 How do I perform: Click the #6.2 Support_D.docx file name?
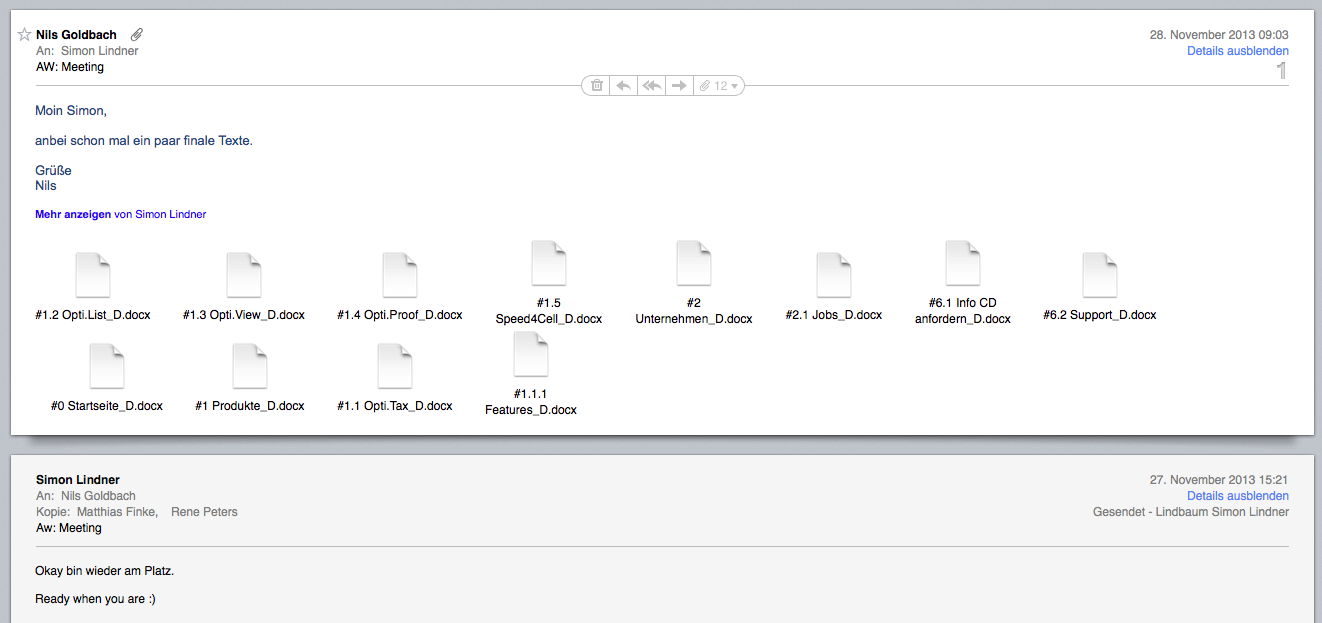(1100, 315)
